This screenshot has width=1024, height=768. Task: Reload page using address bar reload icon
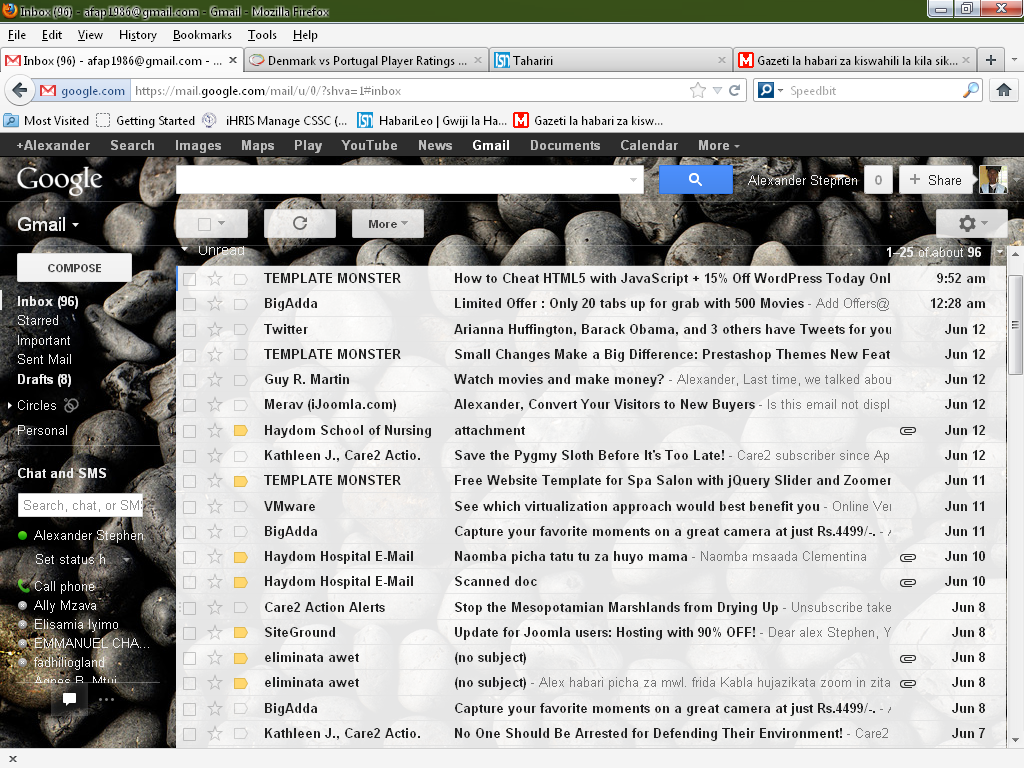point(734,90)
